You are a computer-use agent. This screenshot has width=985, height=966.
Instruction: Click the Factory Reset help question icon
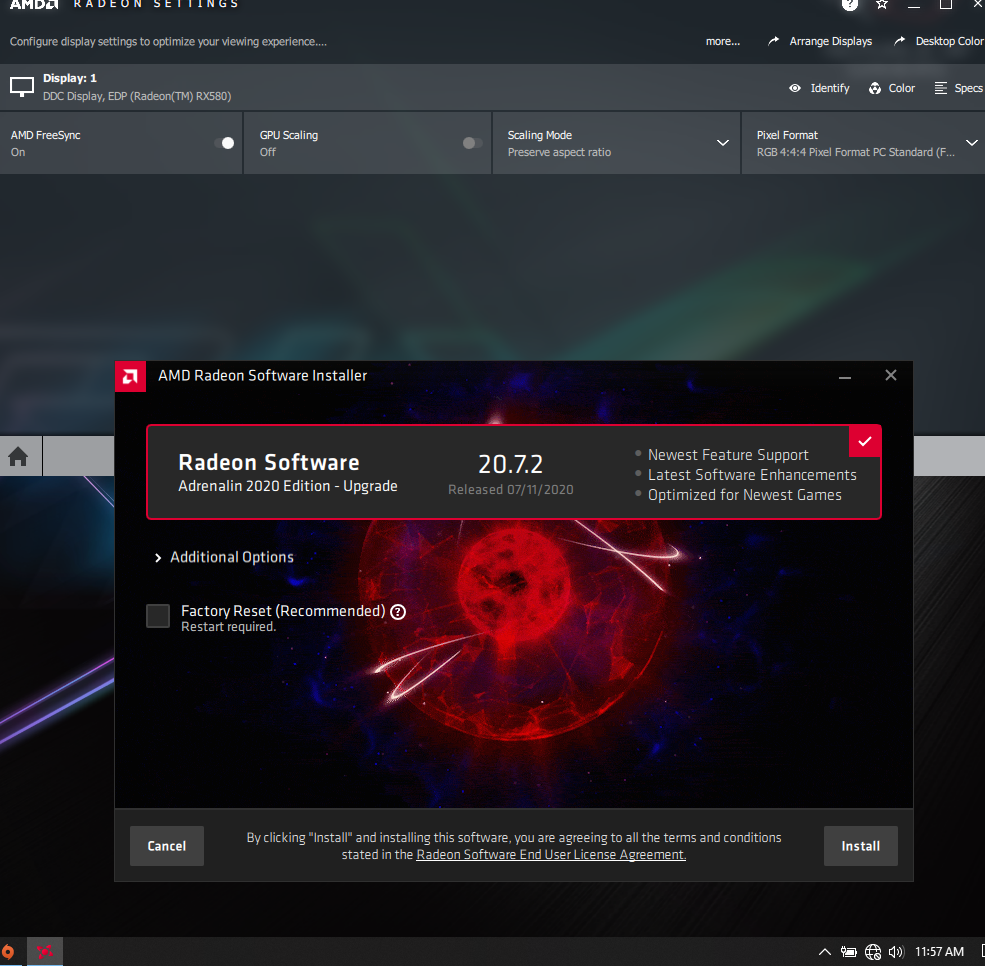(398, 612)
